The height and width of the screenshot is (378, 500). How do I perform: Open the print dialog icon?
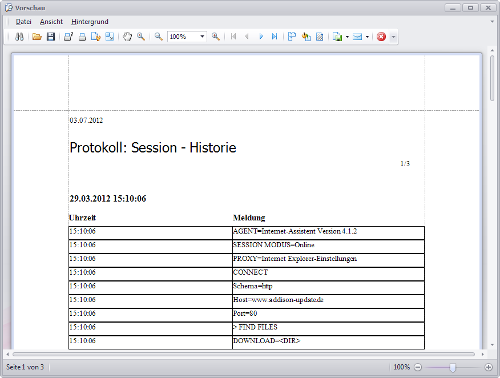[69, 37]
